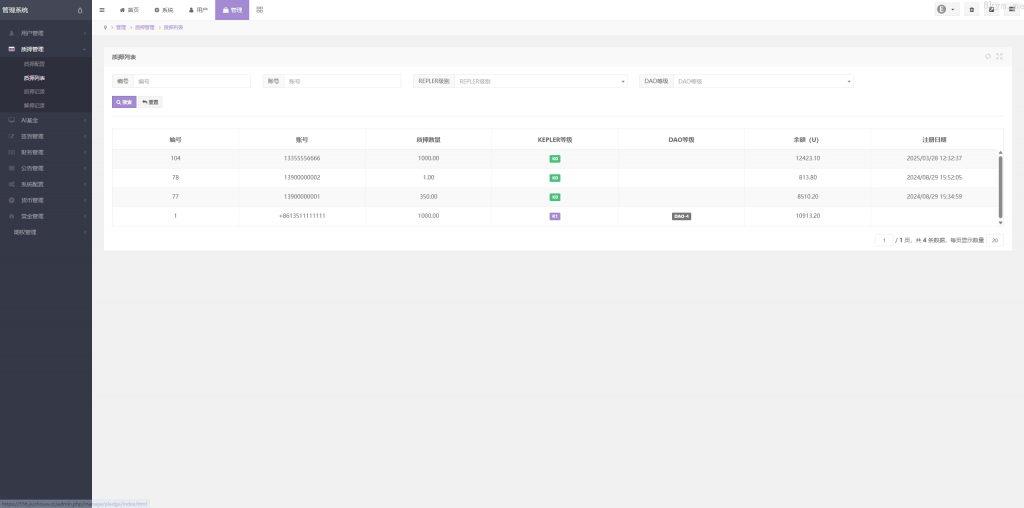Click the fullscreen expand icon in the list panel header
Image resolution: width=1024 pixels, height=508 pixels.
tap(999, 57)
